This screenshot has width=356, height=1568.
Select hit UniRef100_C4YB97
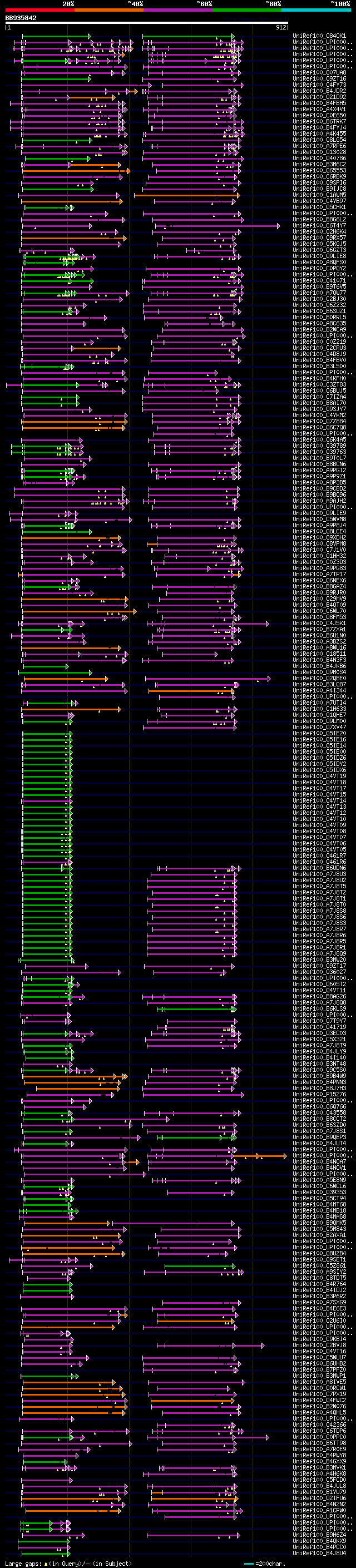[319, 201]
